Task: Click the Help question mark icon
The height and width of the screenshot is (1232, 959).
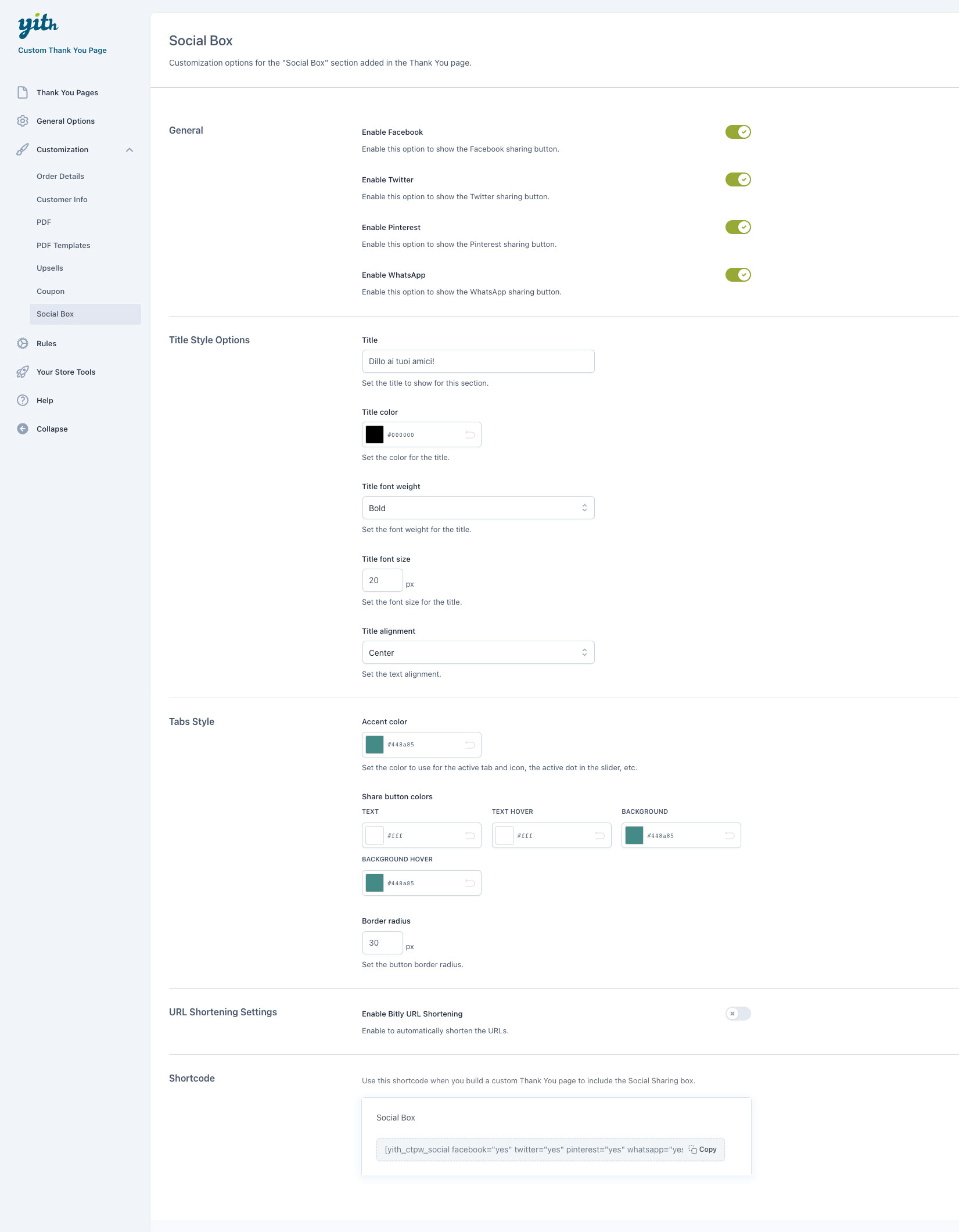Action: point(23,400)
